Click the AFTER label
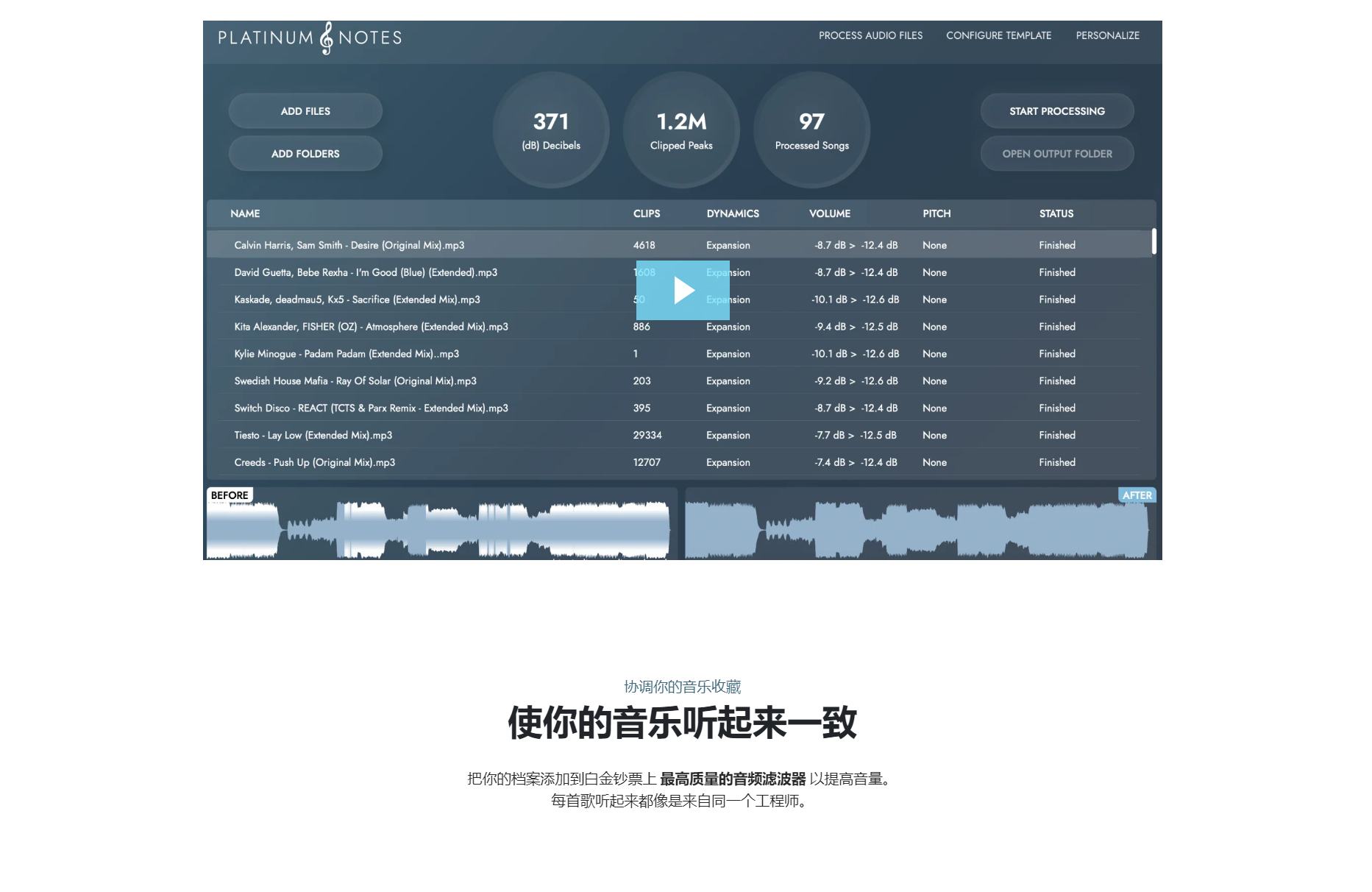Viewport: 1372px width, 892px height. [1137, 495]
